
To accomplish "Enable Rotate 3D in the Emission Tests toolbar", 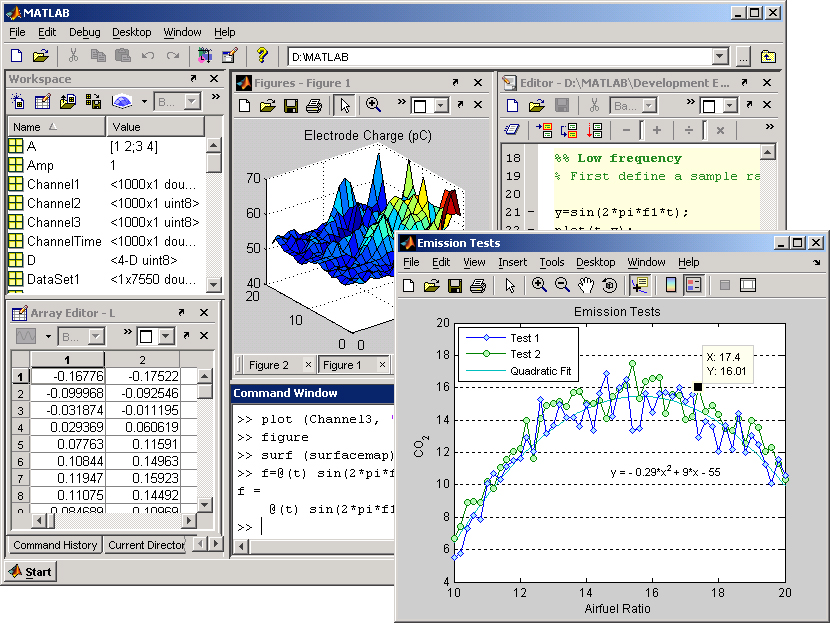I will click(x=610, y=284).
